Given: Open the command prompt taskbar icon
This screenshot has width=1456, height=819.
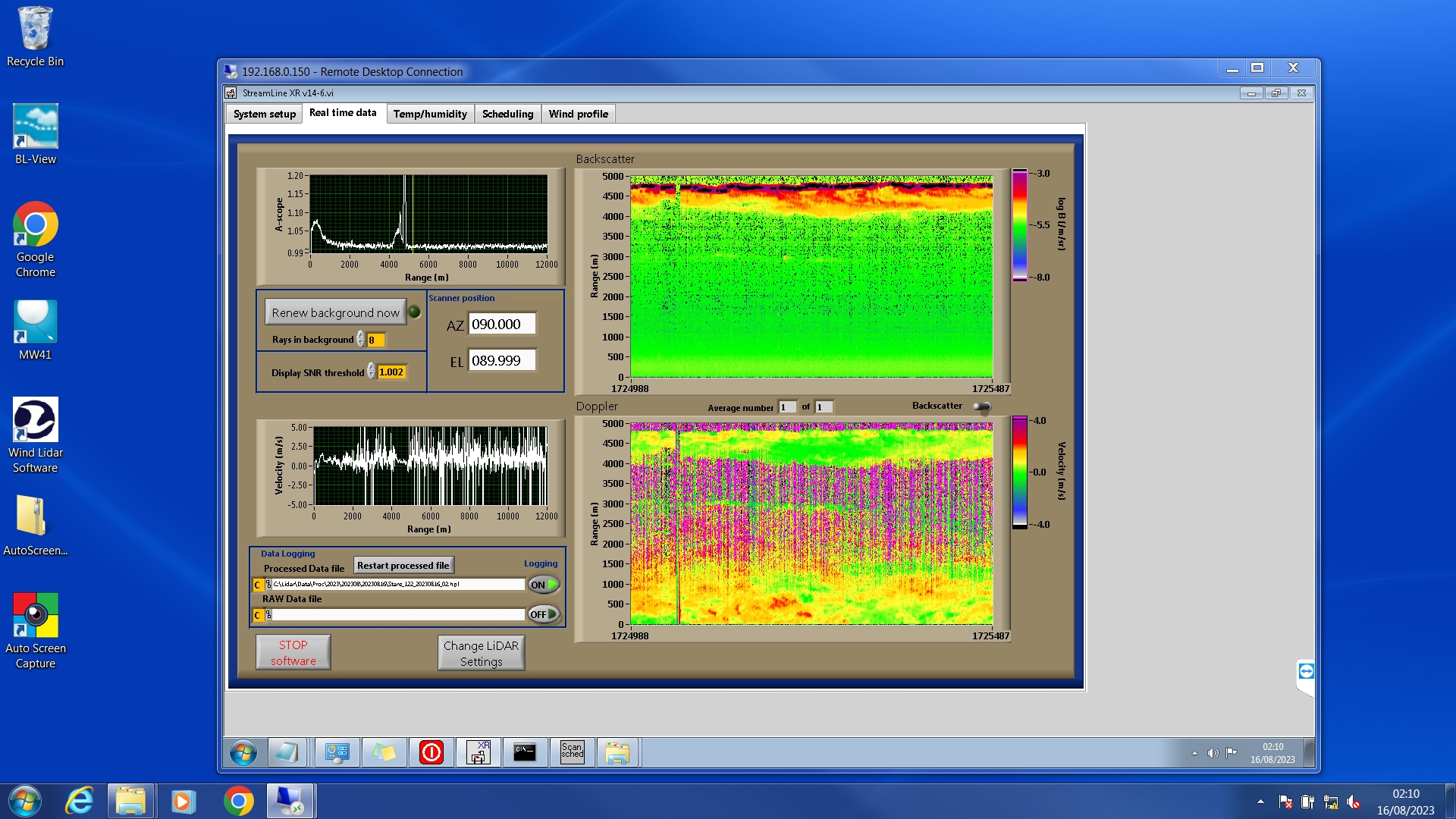Looking at the screenshot, I should 525,752.
